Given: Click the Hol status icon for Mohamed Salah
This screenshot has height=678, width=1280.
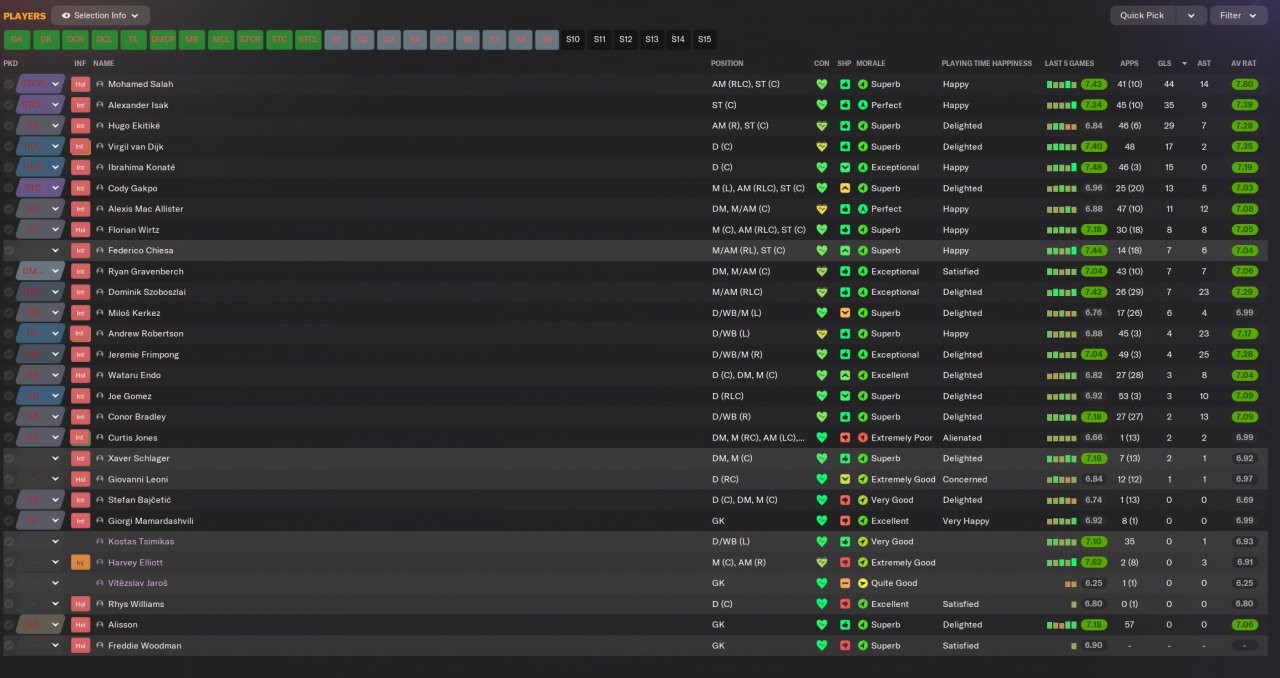Looking at the screenshot, I should (x=80, y=84).
